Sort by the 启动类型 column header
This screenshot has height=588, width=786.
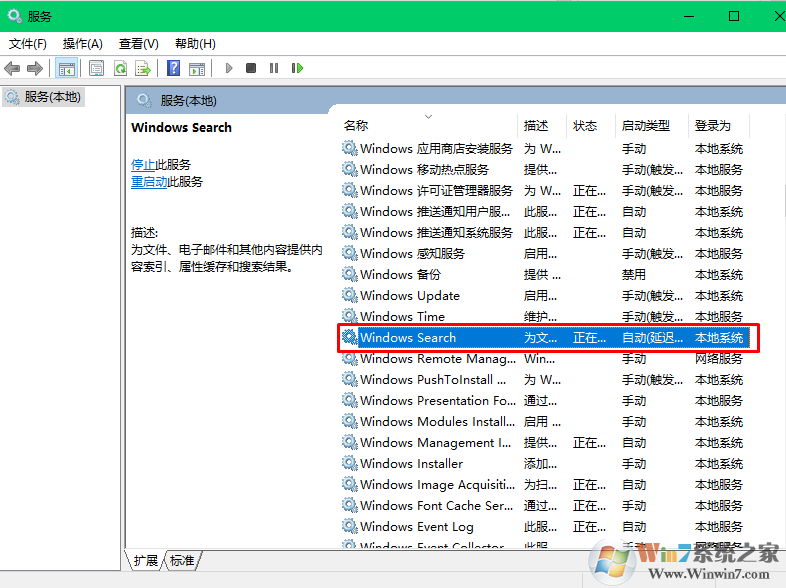[646, 125]
